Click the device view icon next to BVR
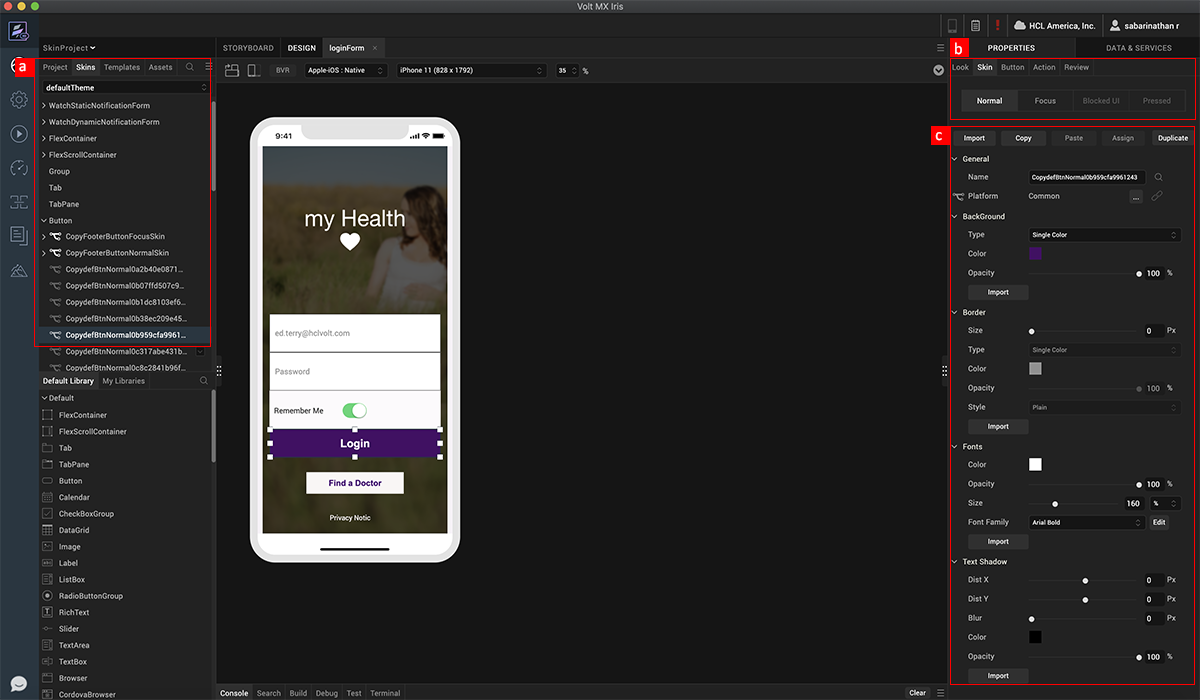The image size is (1200, 700). (253, 70)
